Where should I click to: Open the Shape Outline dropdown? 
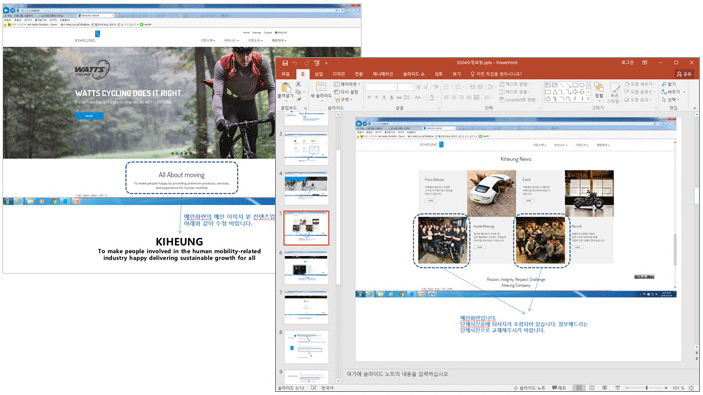click(640, 92)
